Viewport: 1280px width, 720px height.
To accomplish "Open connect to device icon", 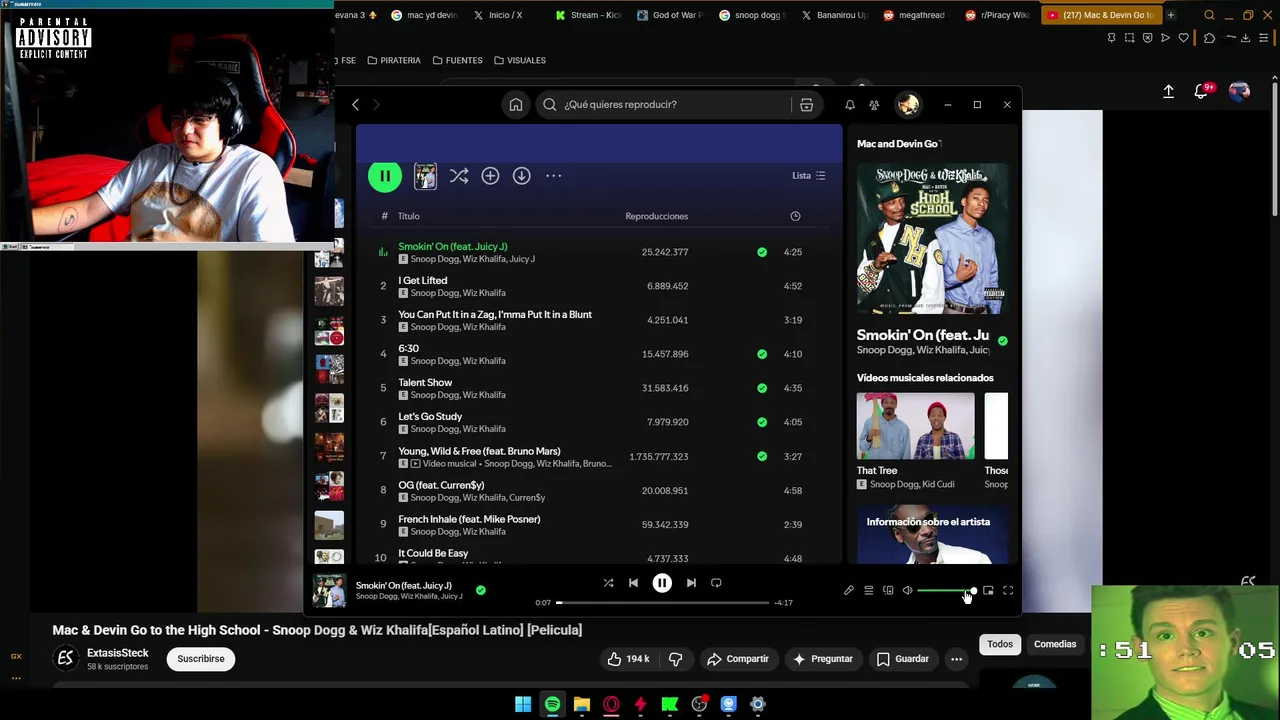I will click(888, 591).
